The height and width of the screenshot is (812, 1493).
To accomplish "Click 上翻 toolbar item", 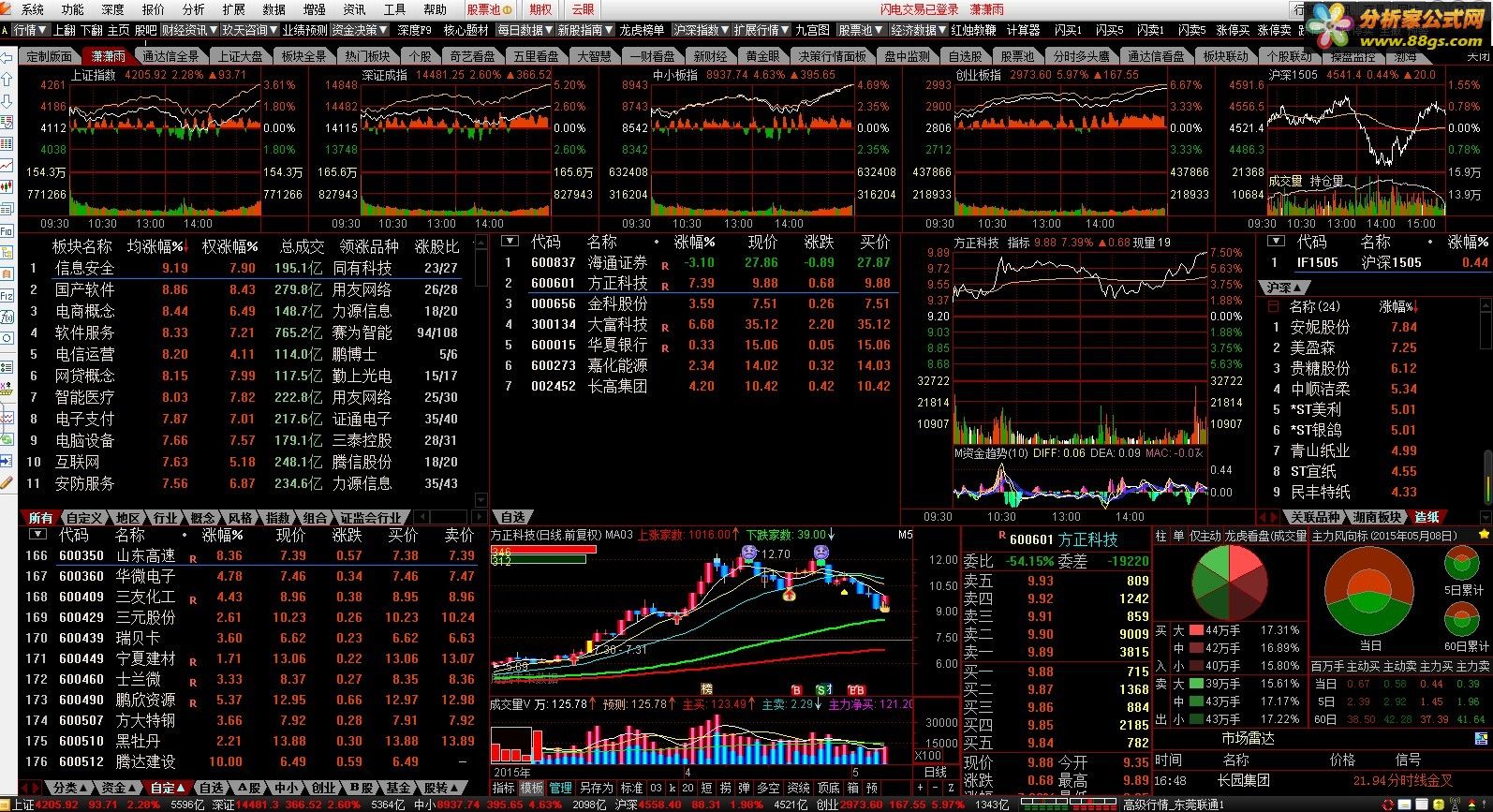I will pyautogui.click(x=65, y=30).
